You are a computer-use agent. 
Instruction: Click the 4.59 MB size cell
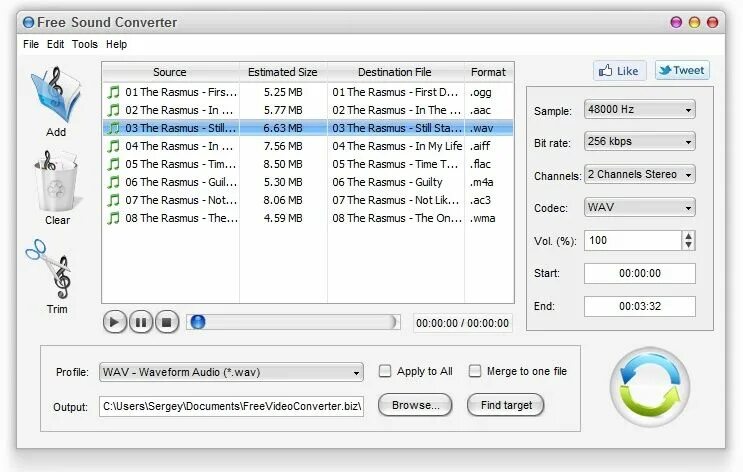(x=283, y=218)
